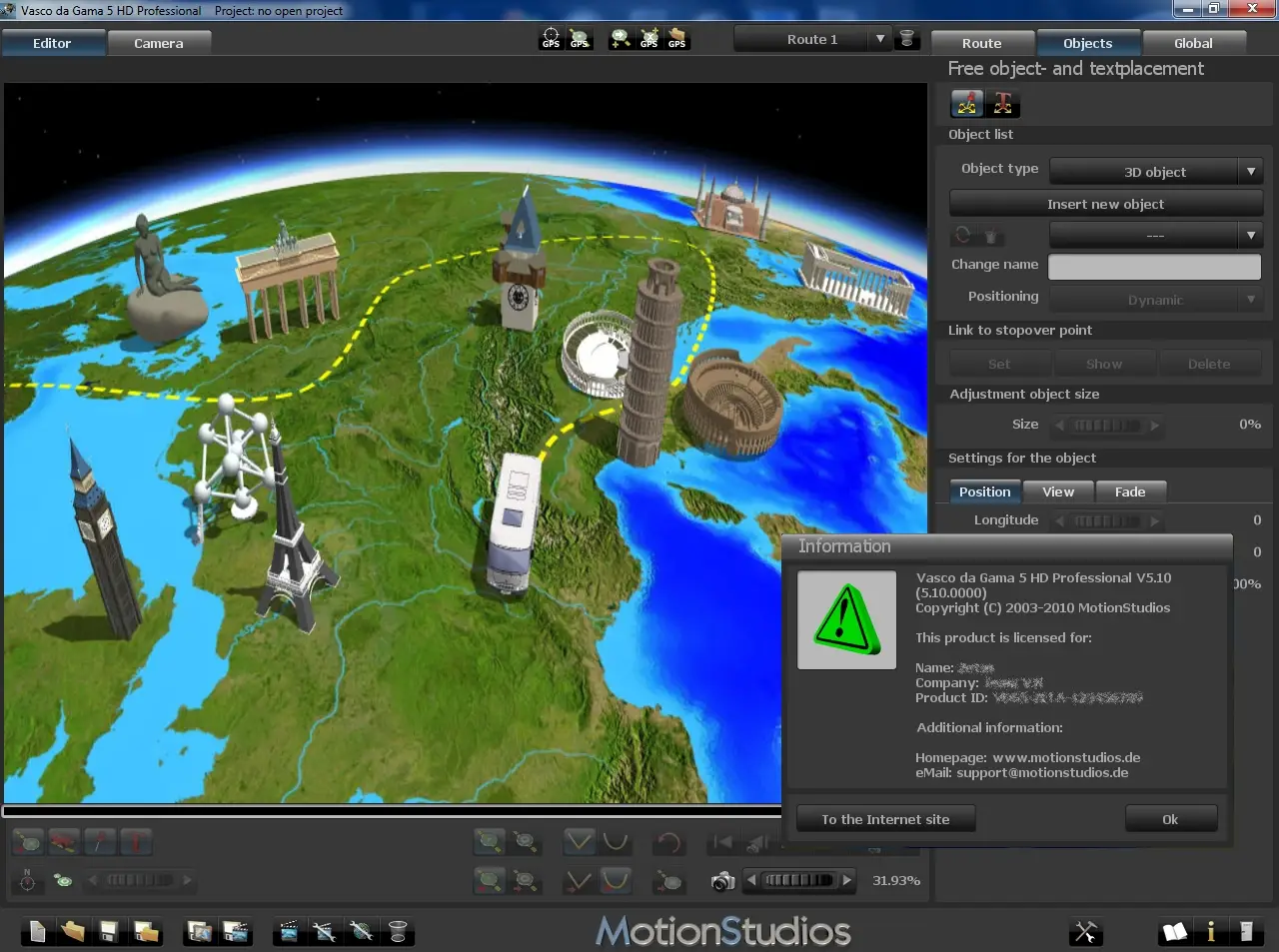Click the yellow information i icon
This screenshot has width=1279, height=952.
point(1210,932)
